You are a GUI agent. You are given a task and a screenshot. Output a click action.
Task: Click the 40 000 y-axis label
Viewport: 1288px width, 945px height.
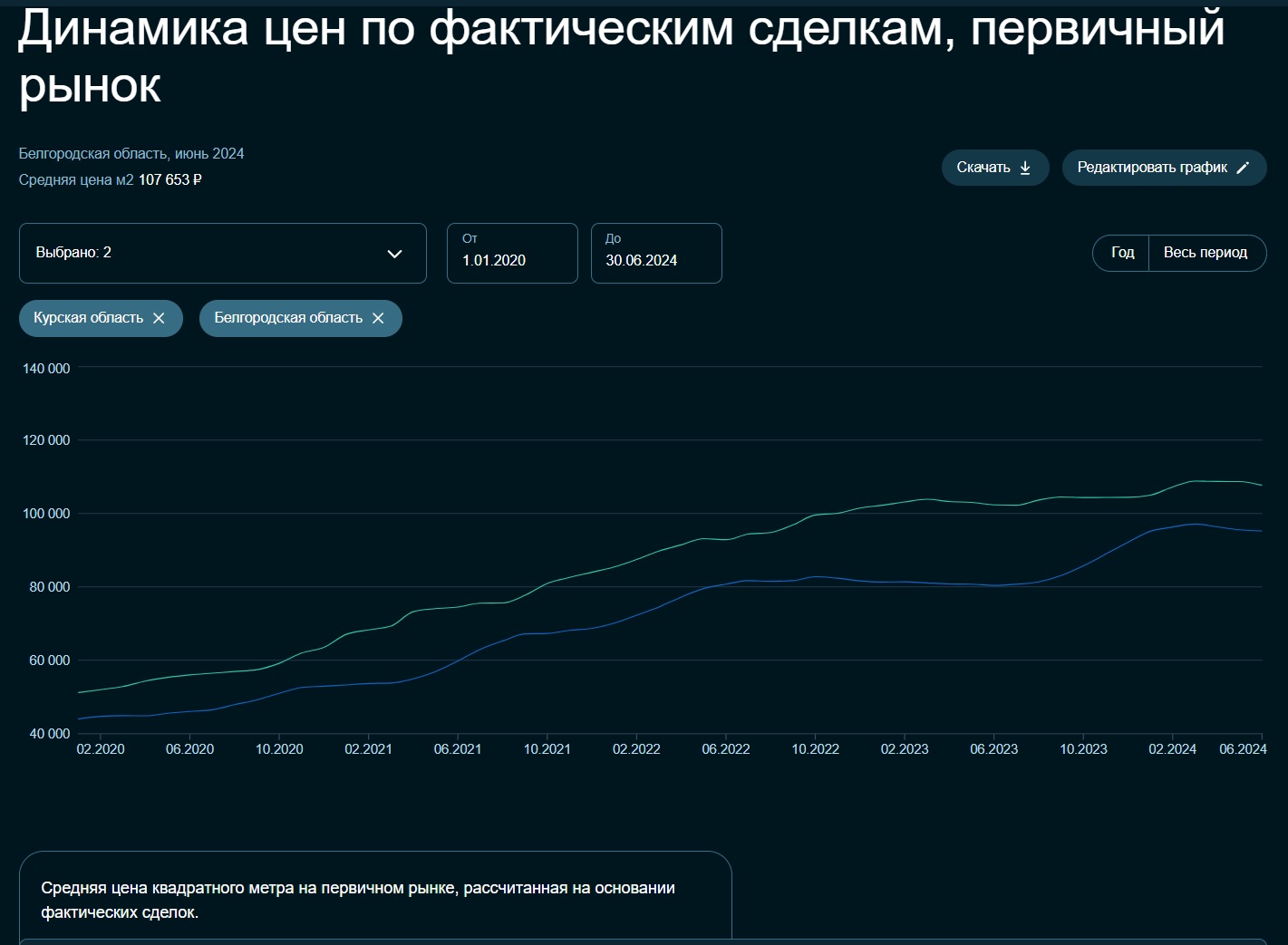[50, 734]
